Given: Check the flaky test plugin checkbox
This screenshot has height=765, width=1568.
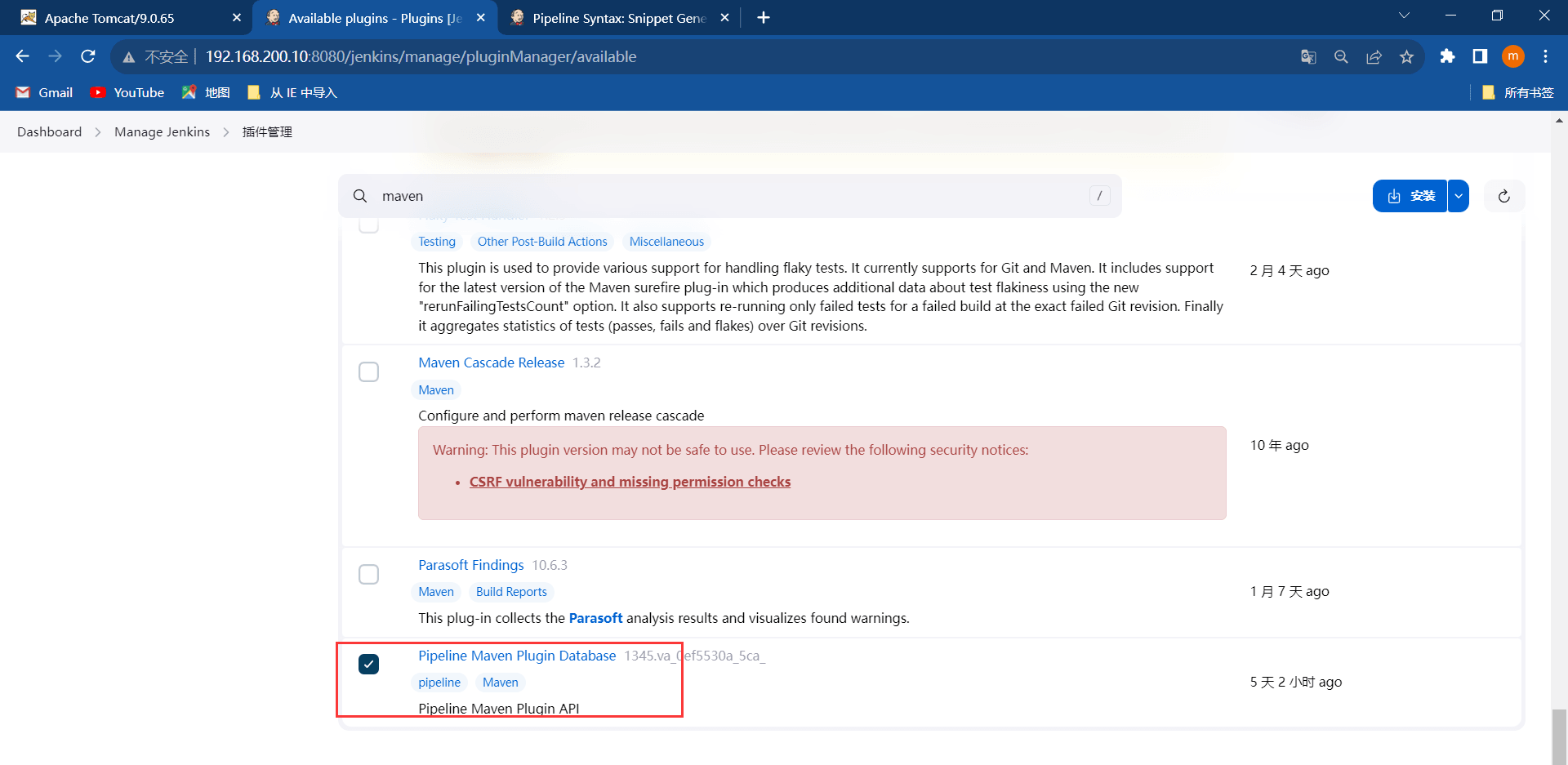Looking at the screenshot, I should pyautogui.click(x=369, y=225).
